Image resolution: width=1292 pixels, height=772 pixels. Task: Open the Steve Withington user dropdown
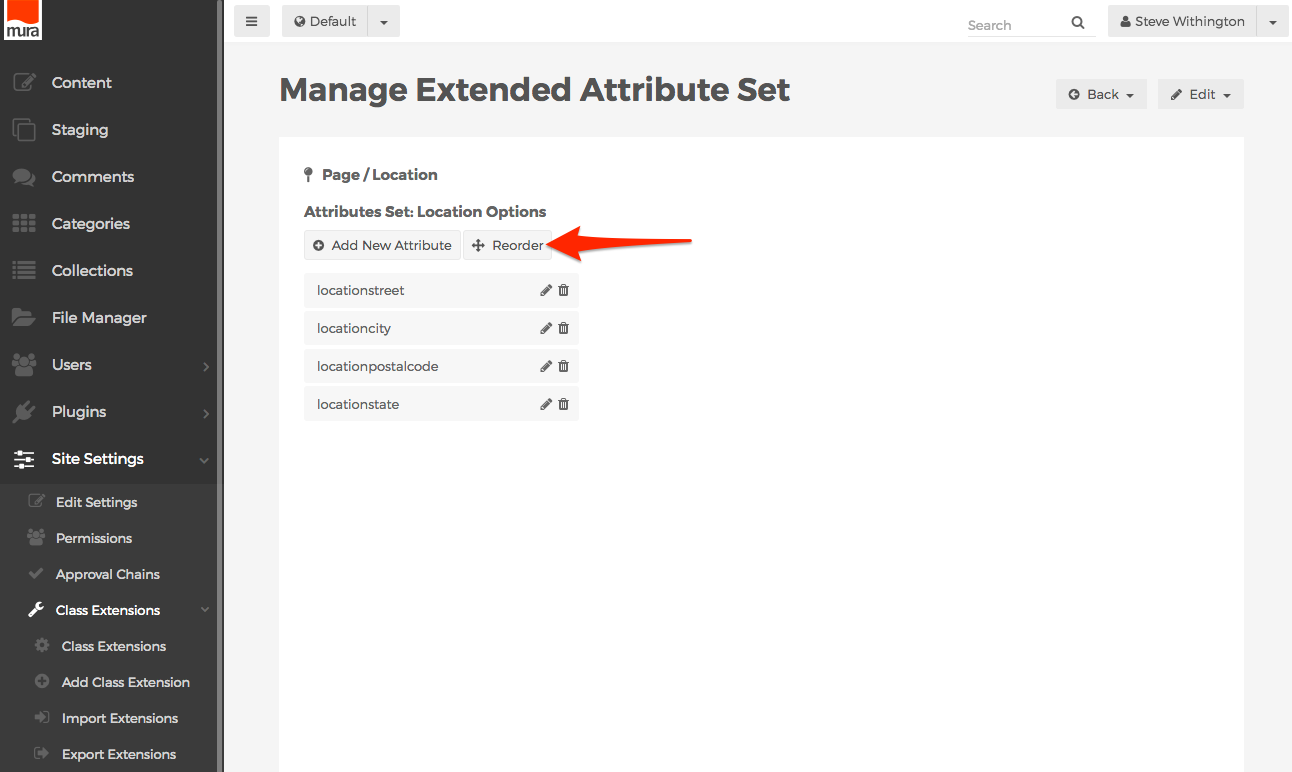tap(1272, 21)
